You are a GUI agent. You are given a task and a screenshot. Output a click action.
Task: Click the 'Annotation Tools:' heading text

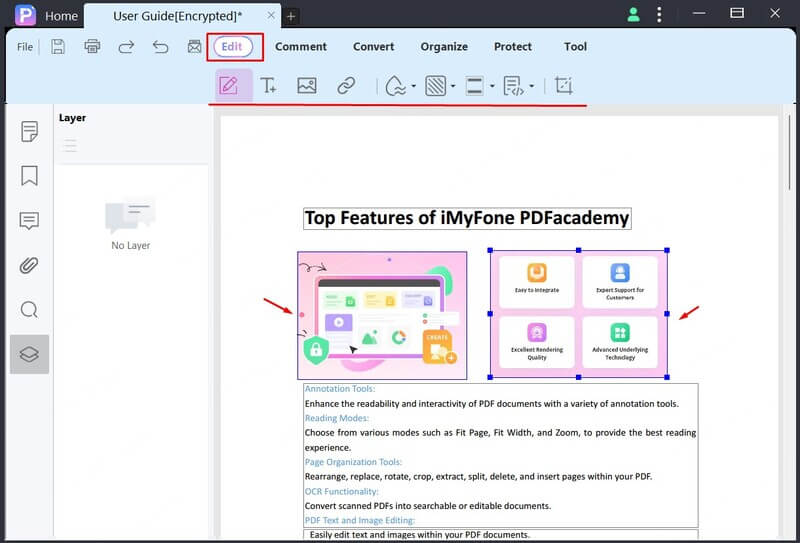coord(340,389)
